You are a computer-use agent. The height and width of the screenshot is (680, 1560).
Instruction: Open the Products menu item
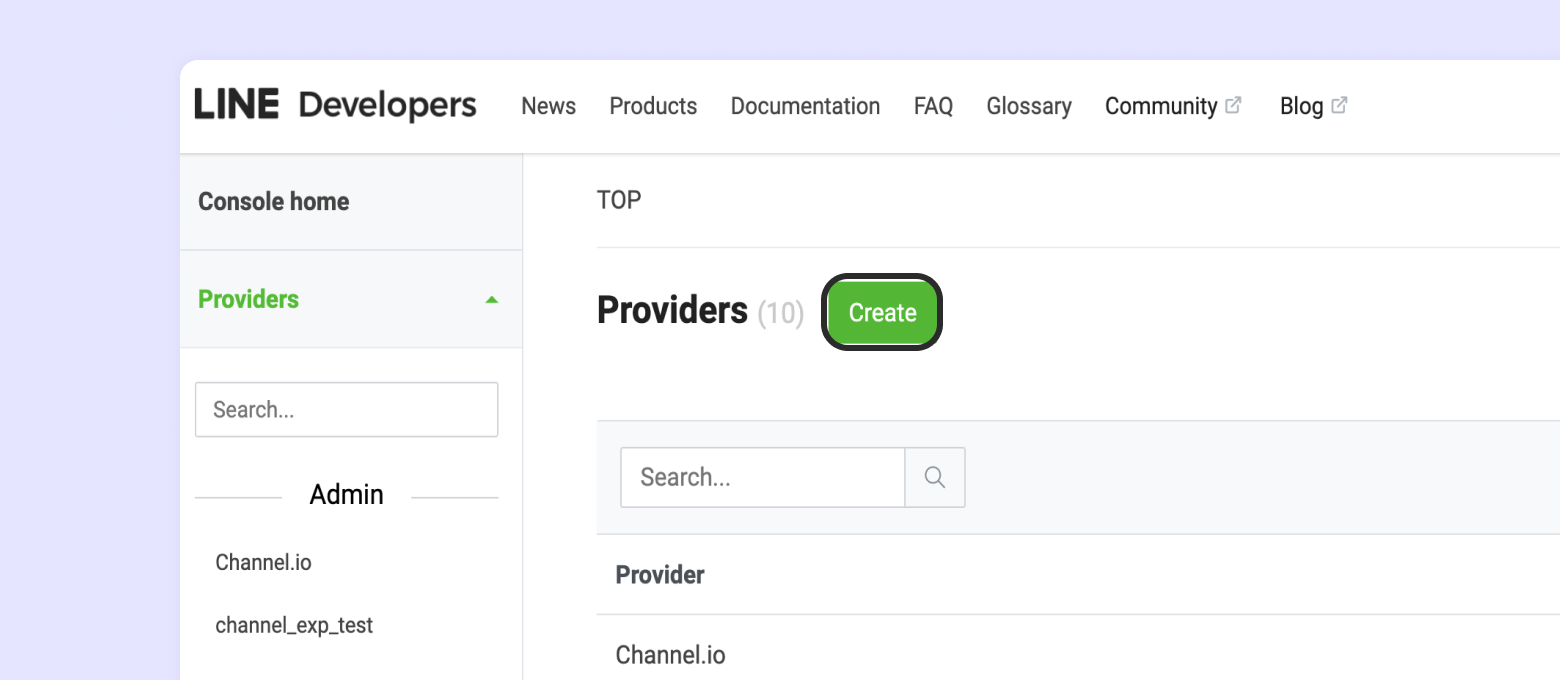pos(653,106)
